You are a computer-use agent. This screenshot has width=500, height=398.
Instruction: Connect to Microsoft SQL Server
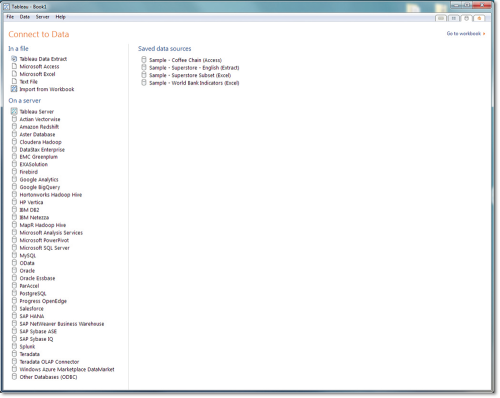click(x=45, y=248)
